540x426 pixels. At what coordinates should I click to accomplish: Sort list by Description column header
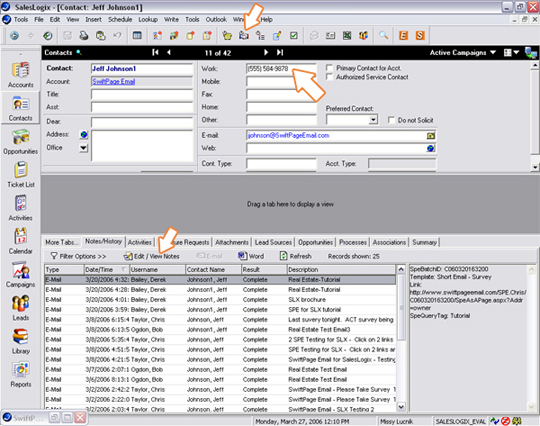point(342,270)
